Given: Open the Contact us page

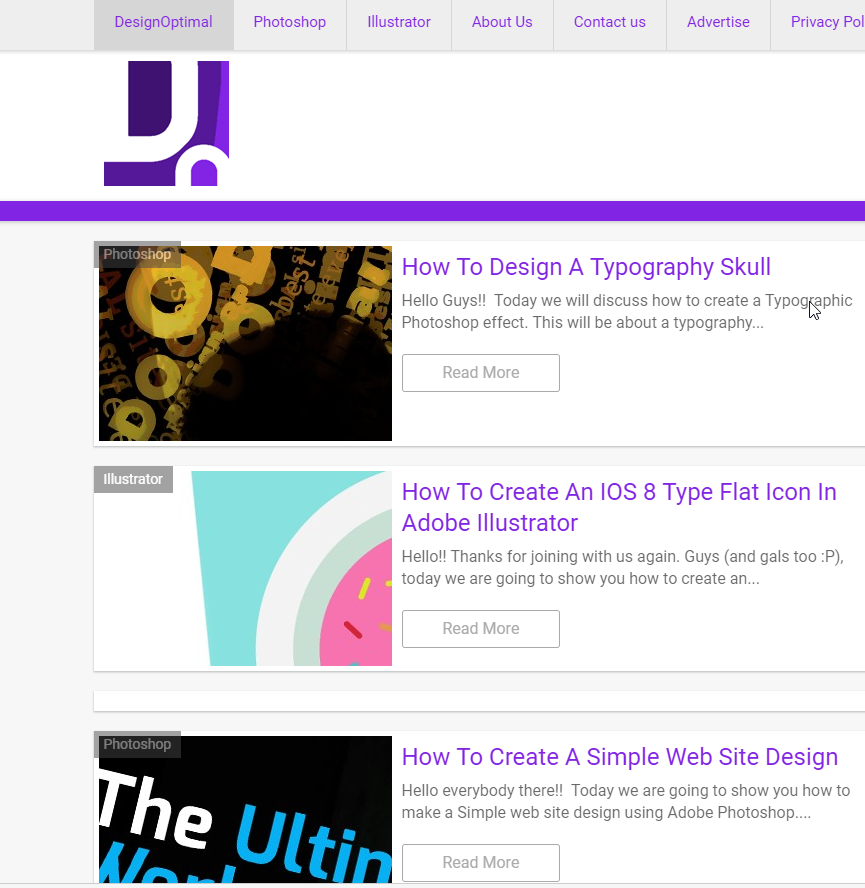Looking at the screenshot, I should point(609,22).
